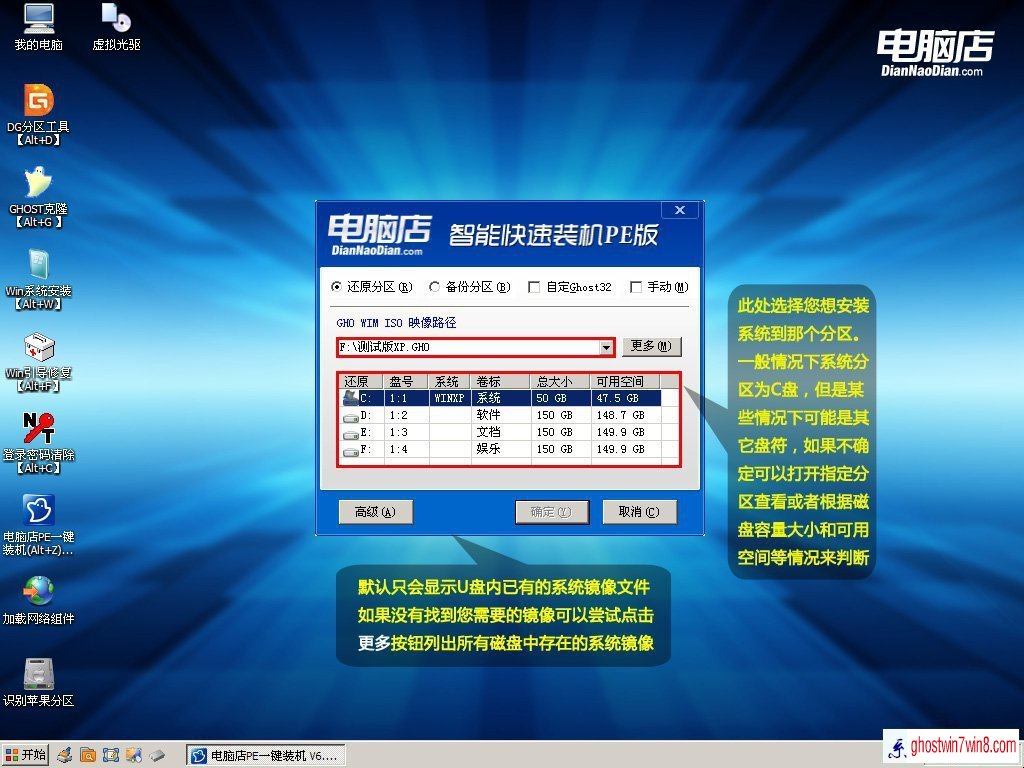Open Win系统安装 desktop shortcut

[x=38, y=265]
